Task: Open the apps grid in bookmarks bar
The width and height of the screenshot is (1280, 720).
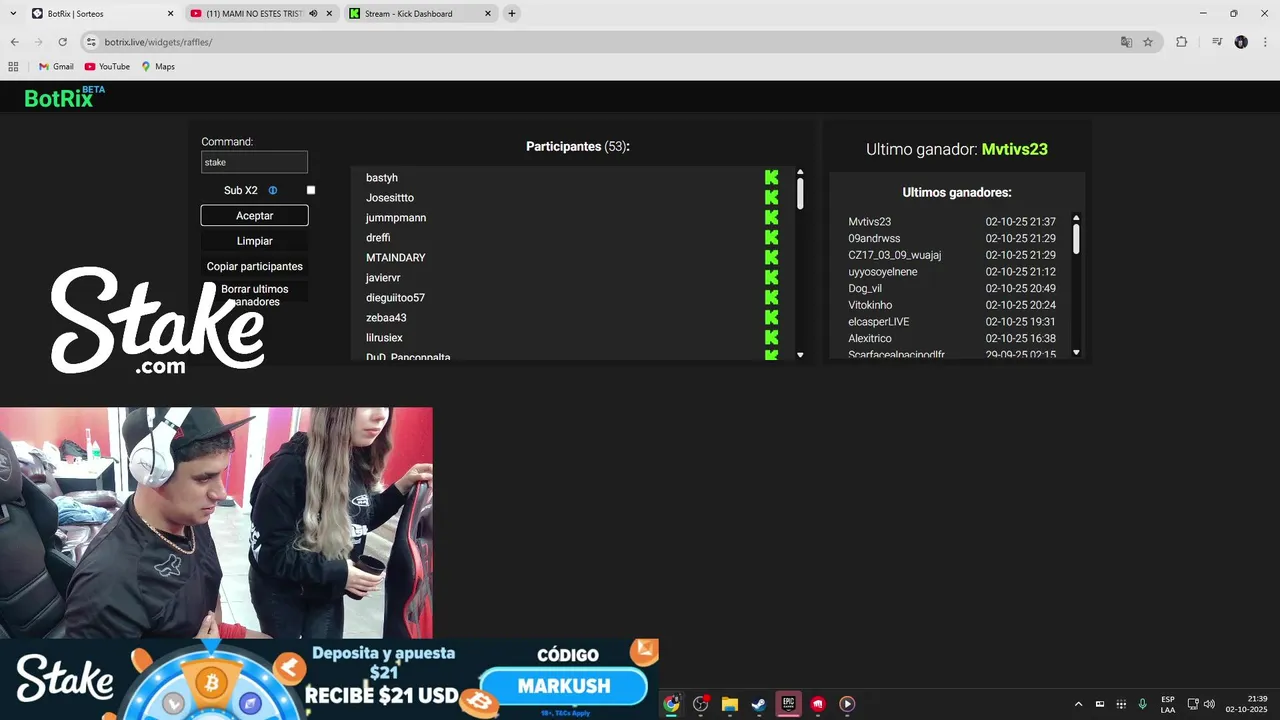Action: [13, 66]
